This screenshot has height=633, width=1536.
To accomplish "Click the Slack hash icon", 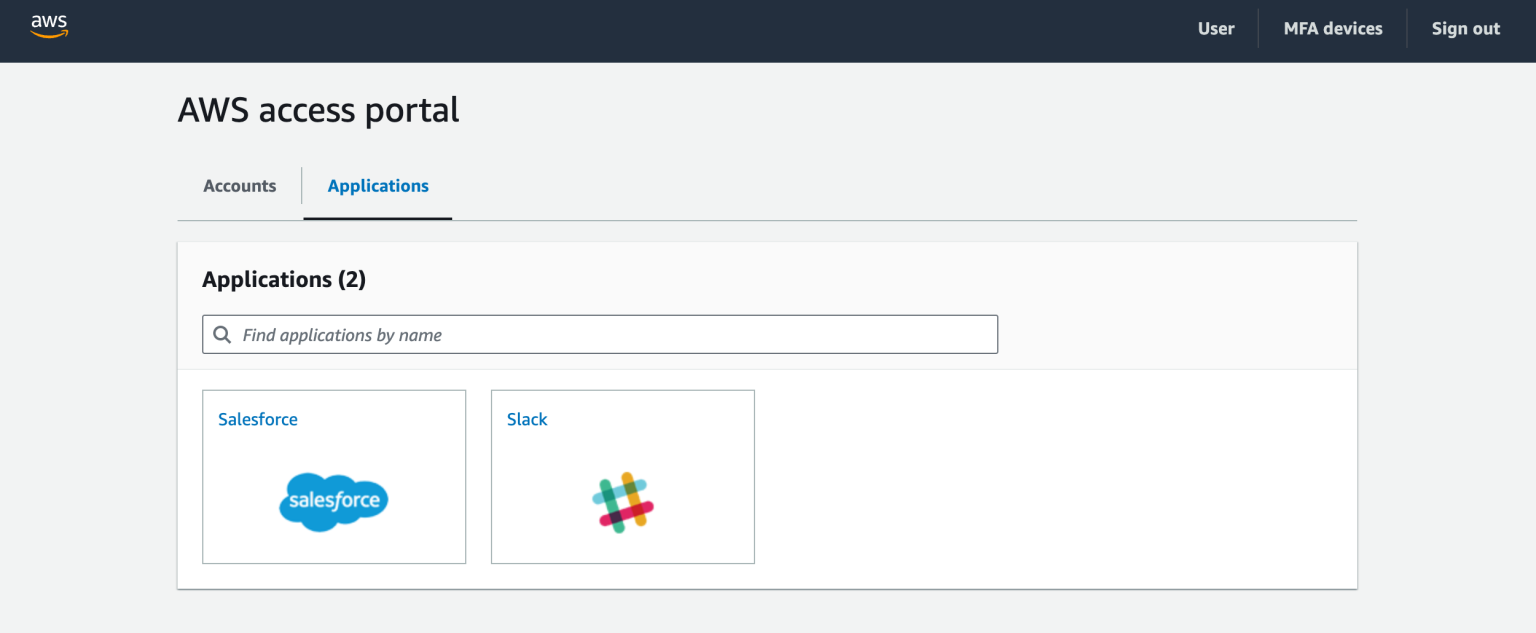I will tap(622, 500).
